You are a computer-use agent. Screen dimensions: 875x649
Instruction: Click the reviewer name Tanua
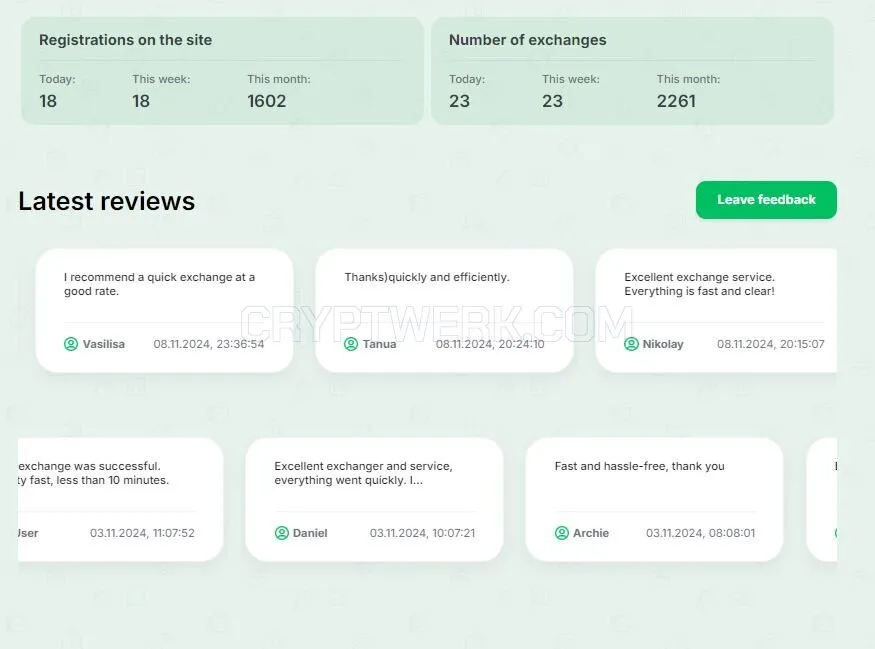(379, 344)
